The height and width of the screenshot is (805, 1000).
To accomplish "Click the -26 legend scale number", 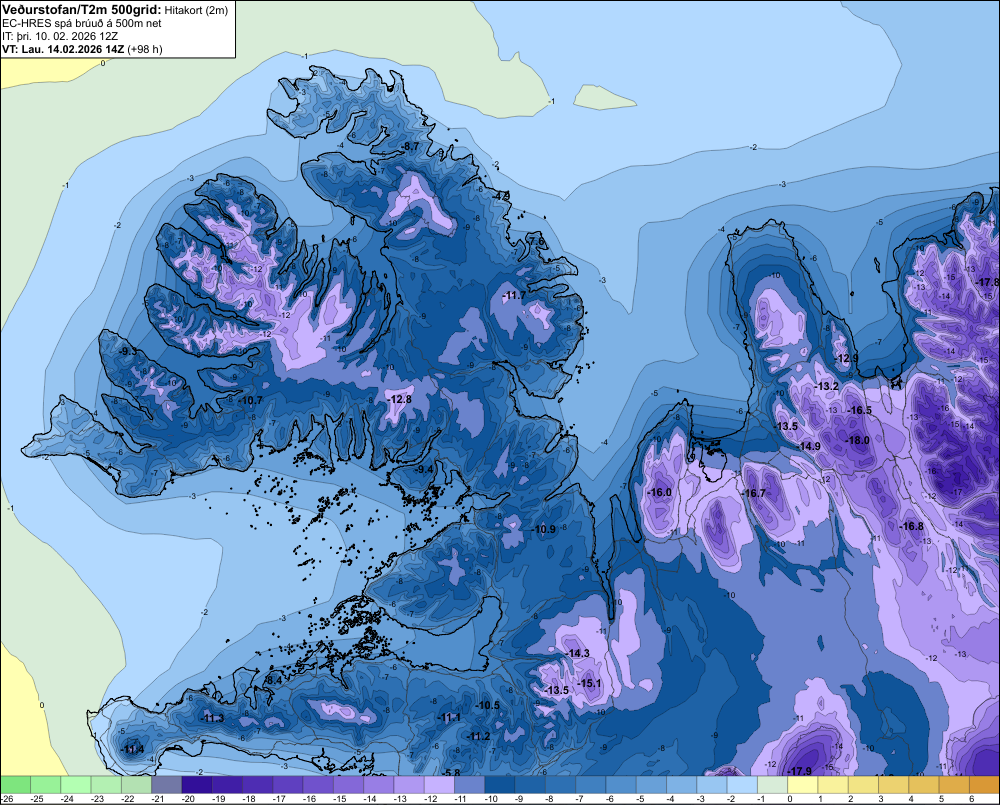I will 8,799.
